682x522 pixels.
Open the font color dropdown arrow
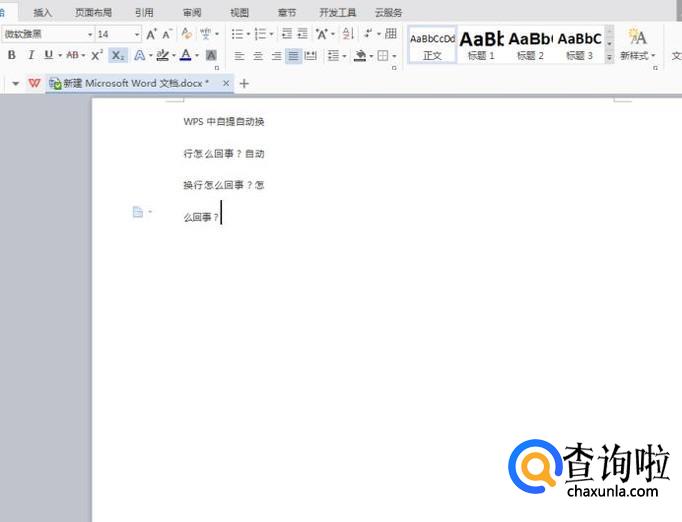[x=197, y=56]
